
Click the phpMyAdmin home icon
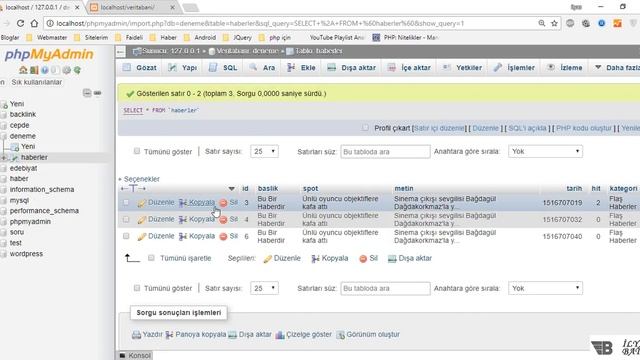coord(23,70)
